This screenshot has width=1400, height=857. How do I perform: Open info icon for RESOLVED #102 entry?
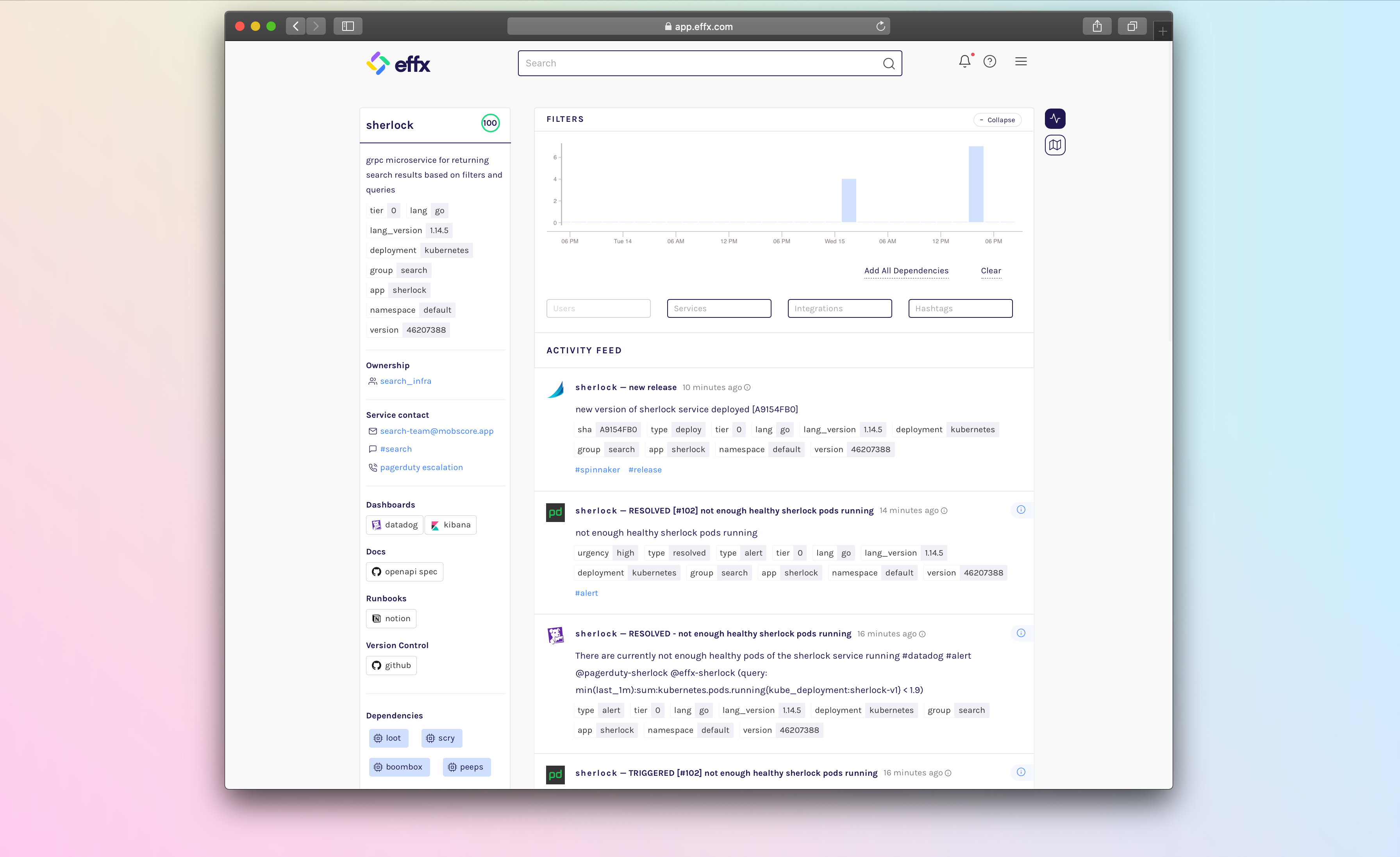pyautogui.click(x=1021, y=510)
